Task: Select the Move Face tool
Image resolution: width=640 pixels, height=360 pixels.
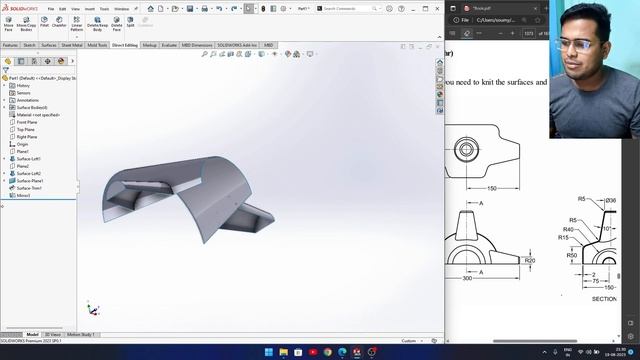Action: (x=9, y=24)
